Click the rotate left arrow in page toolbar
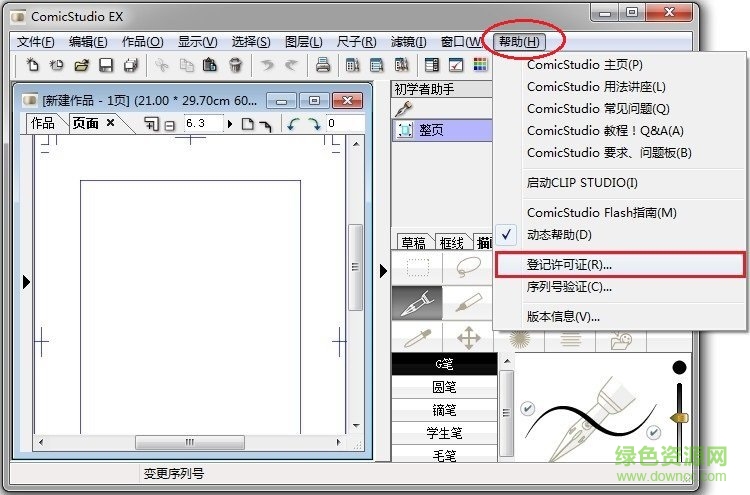The image size is (750, 495). click(x=293, y=124)
